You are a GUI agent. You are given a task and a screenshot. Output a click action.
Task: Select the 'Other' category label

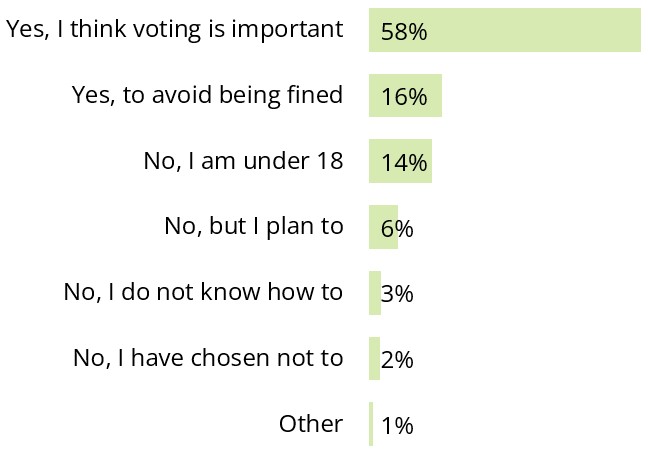[x=311, y=424]
